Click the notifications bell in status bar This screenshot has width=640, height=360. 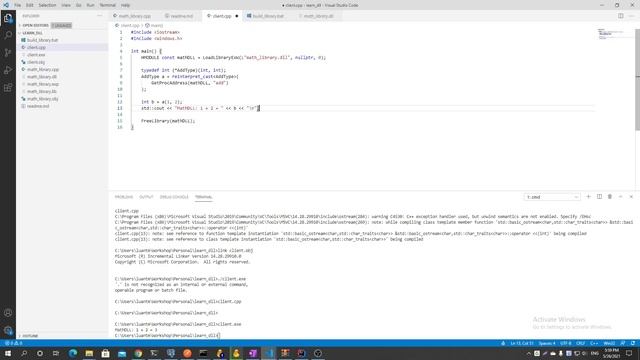point(633,343)
